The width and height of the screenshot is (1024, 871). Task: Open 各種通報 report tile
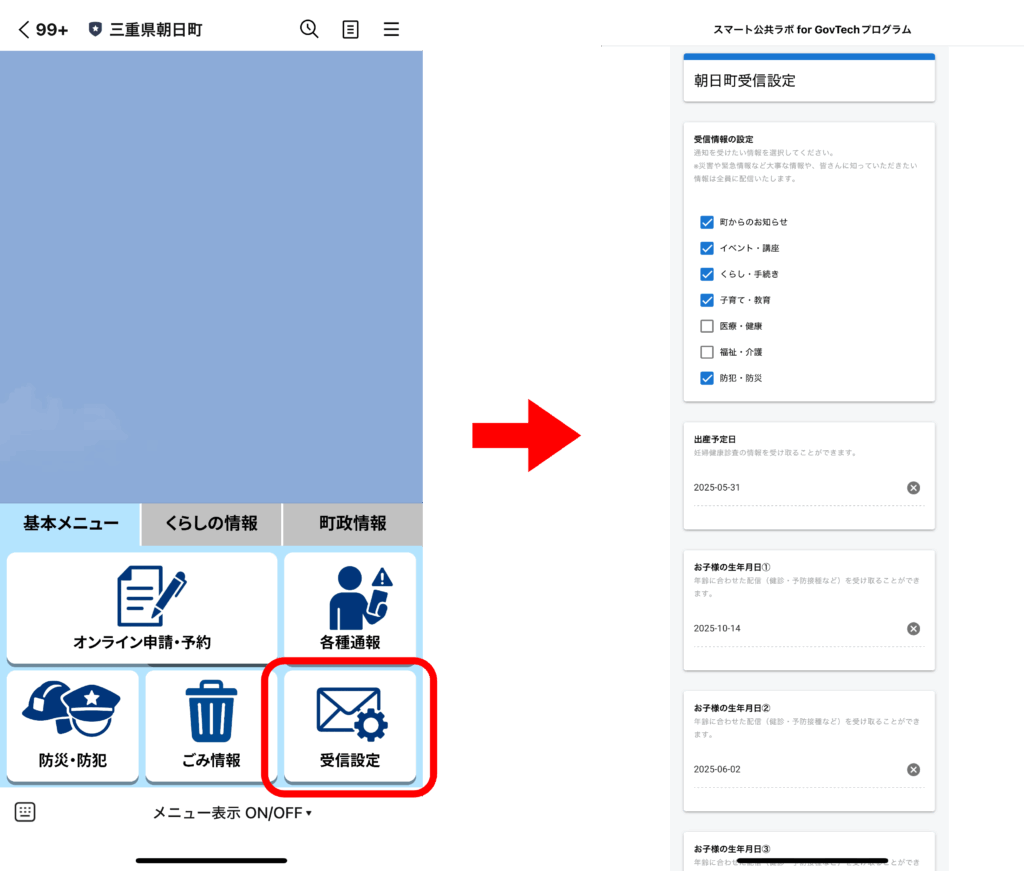[x=350, y=607]
